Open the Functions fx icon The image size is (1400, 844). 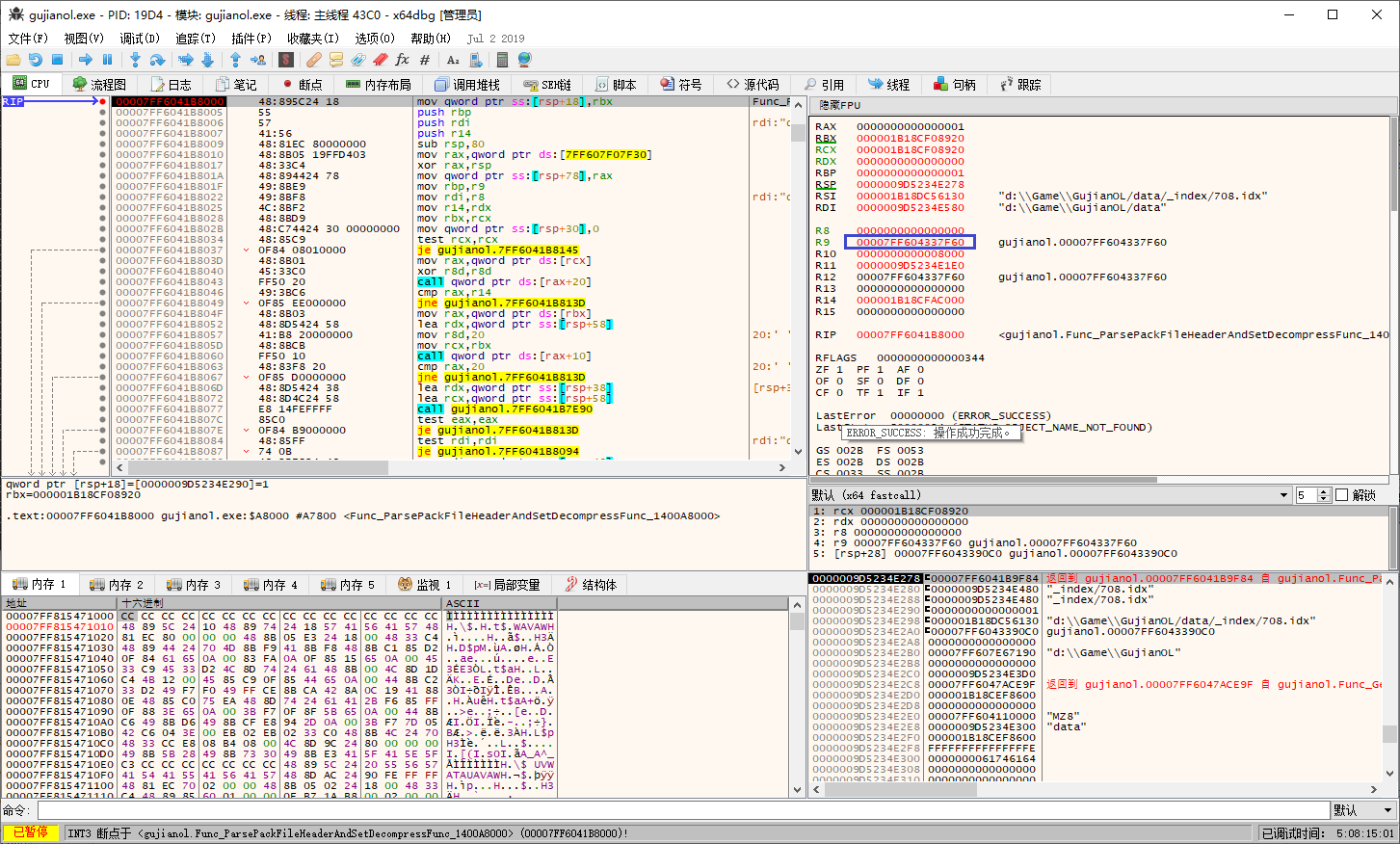[x=402, y=60]
